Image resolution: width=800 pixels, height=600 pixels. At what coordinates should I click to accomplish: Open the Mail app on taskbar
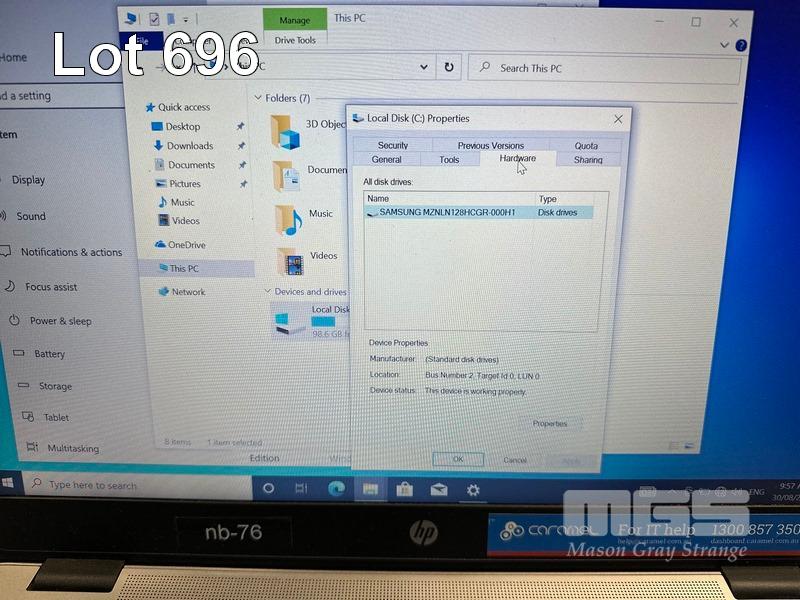[438, 489]
